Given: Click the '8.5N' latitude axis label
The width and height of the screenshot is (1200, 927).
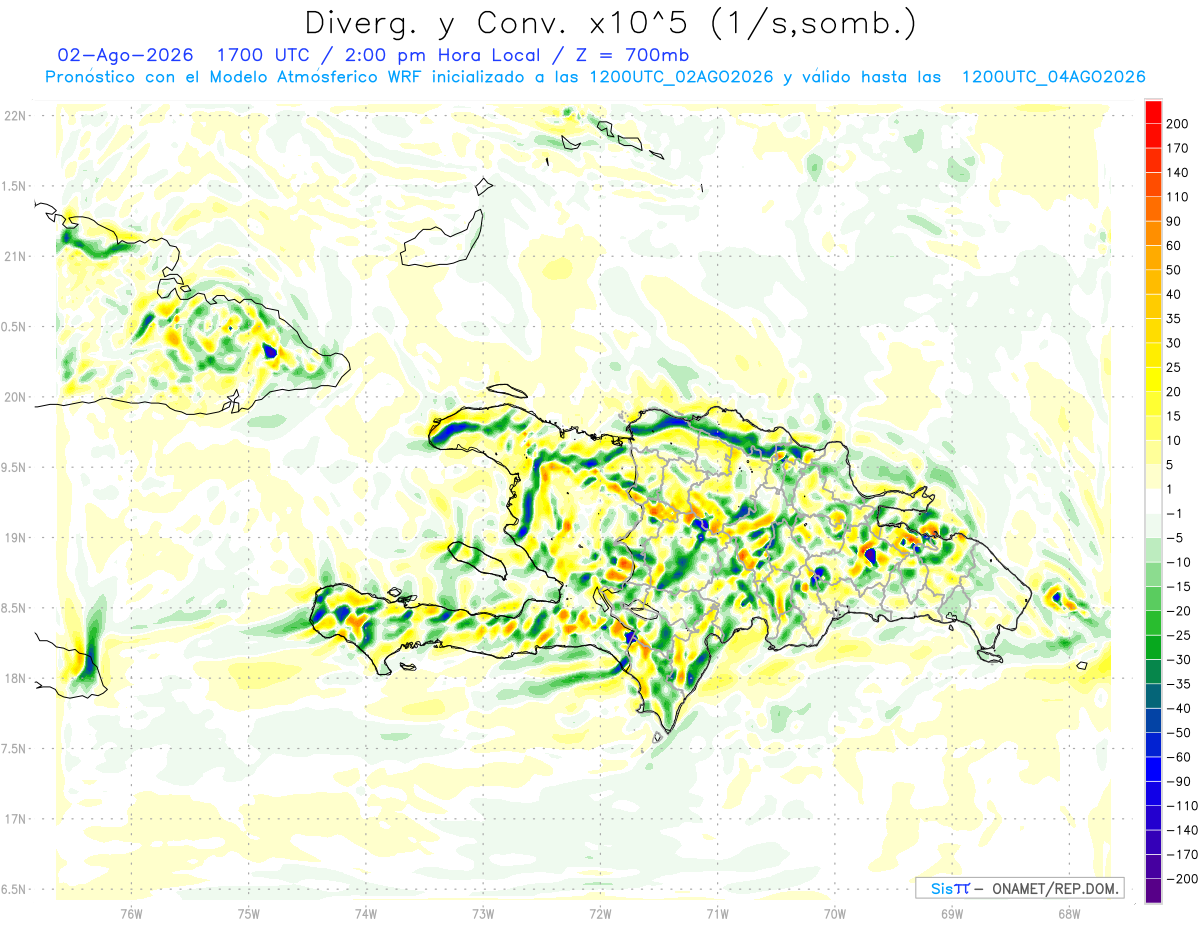Looking at the screenshot, I should [x=15, y=608].
